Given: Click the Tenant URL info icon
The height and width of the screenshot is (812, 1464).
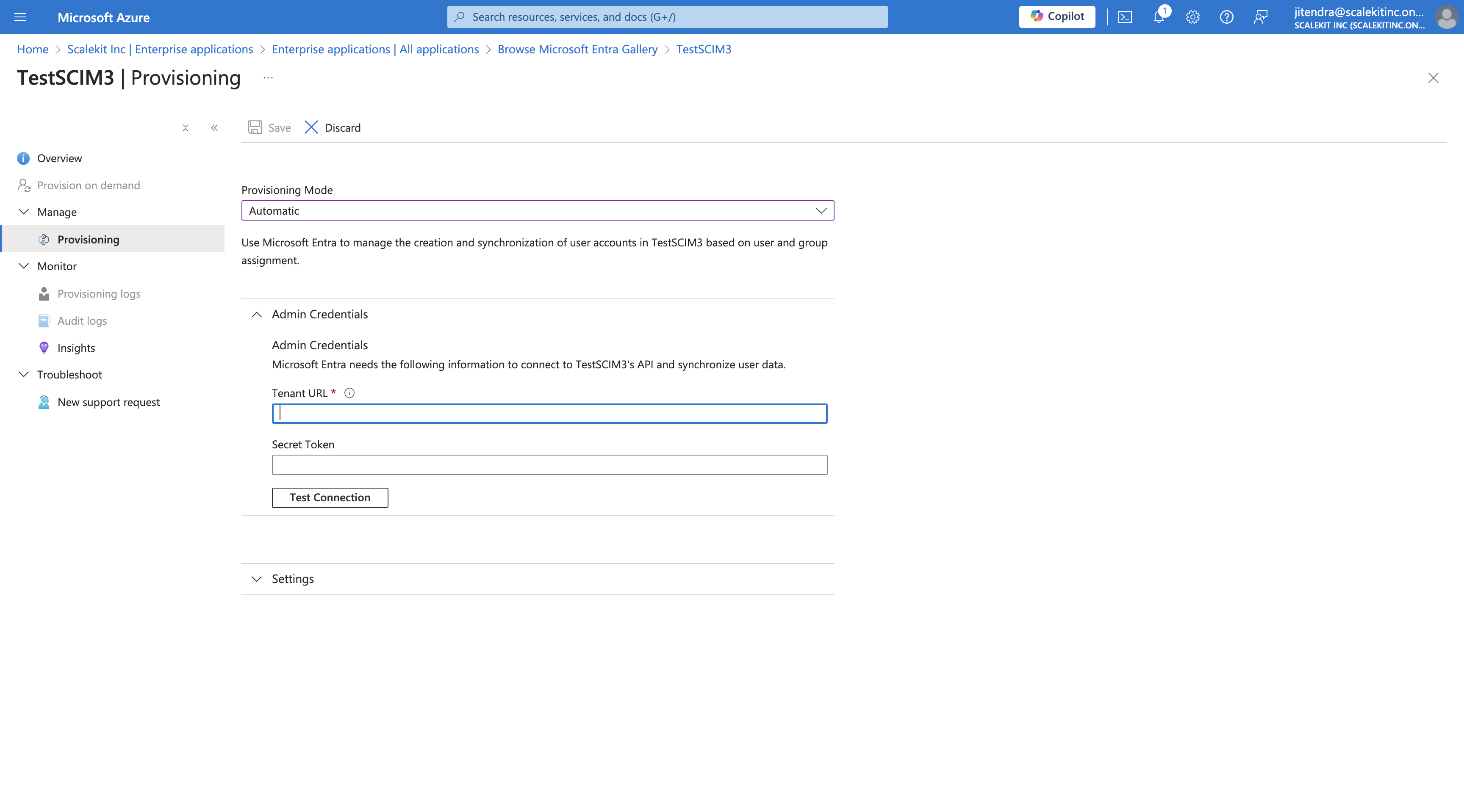Looking at the screenshot, I should pos(349,392).
